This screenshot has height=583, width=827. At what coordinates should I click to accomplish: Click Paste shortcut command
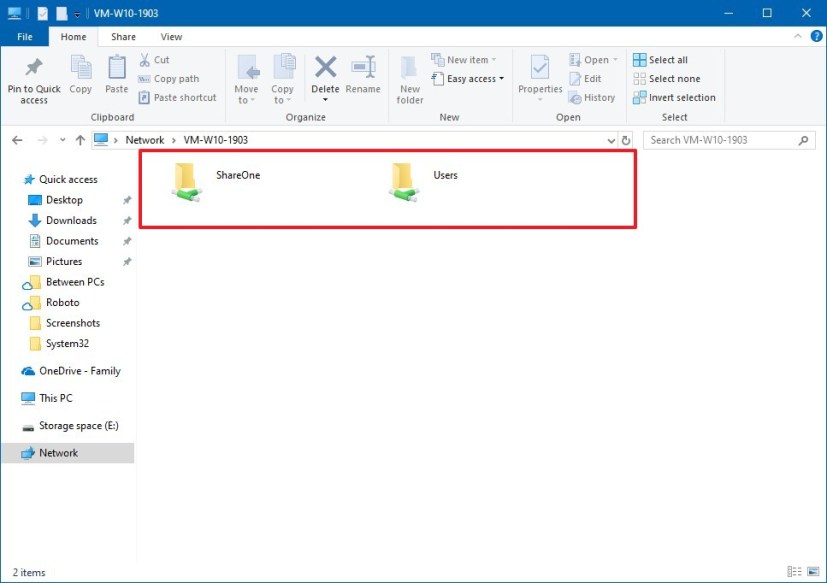177,98
